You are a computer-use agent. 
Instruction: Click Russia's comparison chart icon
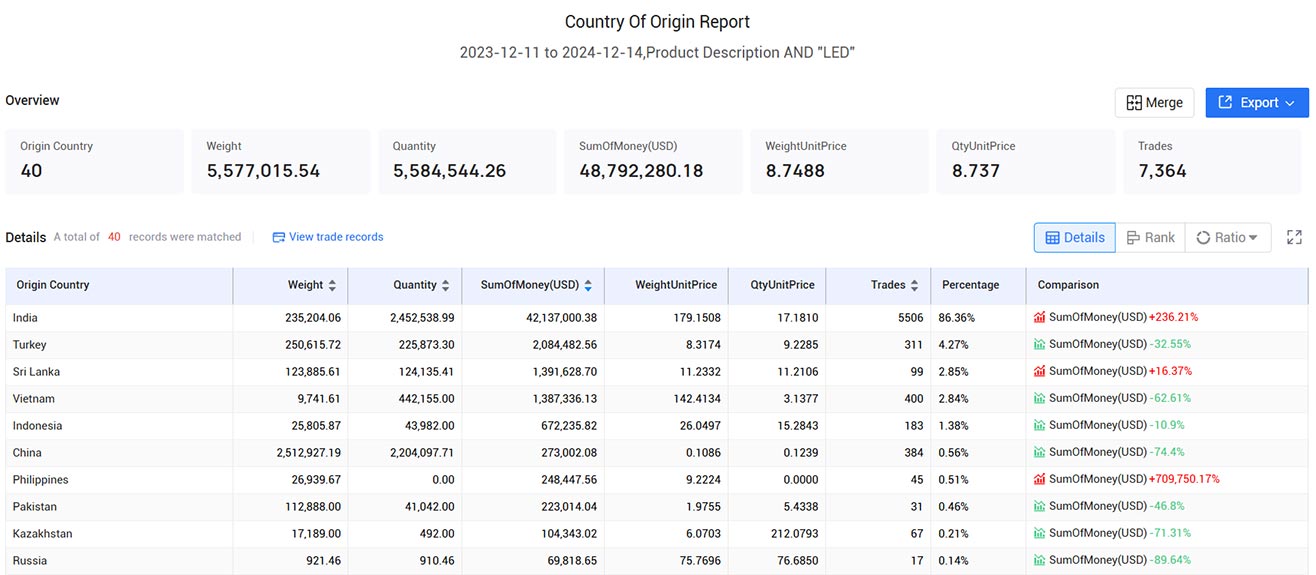[1040, 560]
